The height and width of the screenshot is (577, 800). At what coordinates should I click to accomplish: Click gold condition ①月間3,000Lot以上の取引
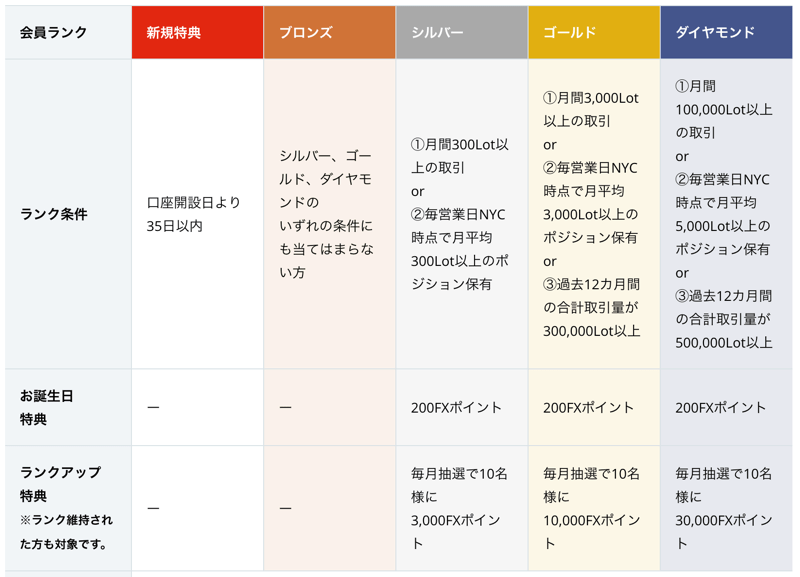[x=591, y=109]
